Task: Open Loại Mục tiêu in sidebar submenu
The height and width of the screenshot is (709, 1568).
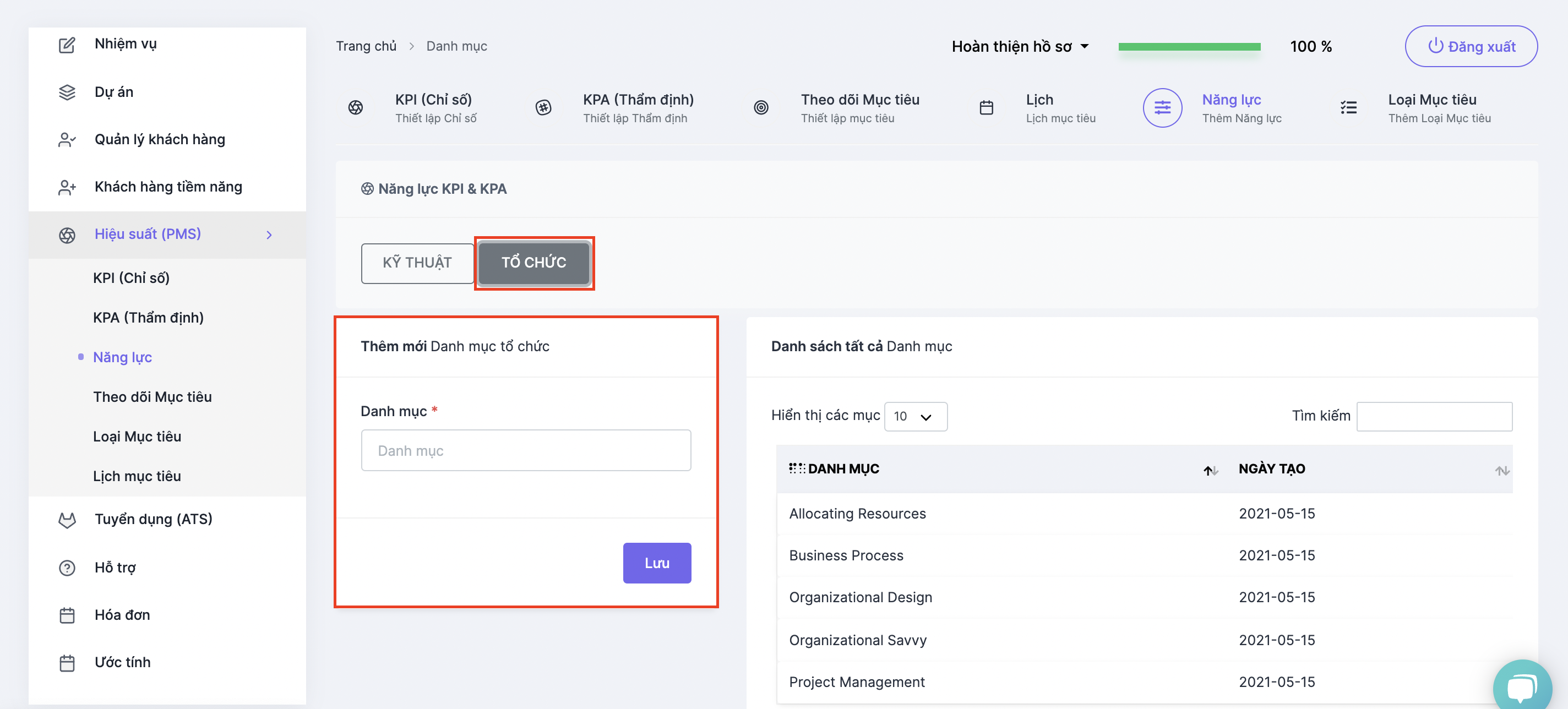Action: 137,437
